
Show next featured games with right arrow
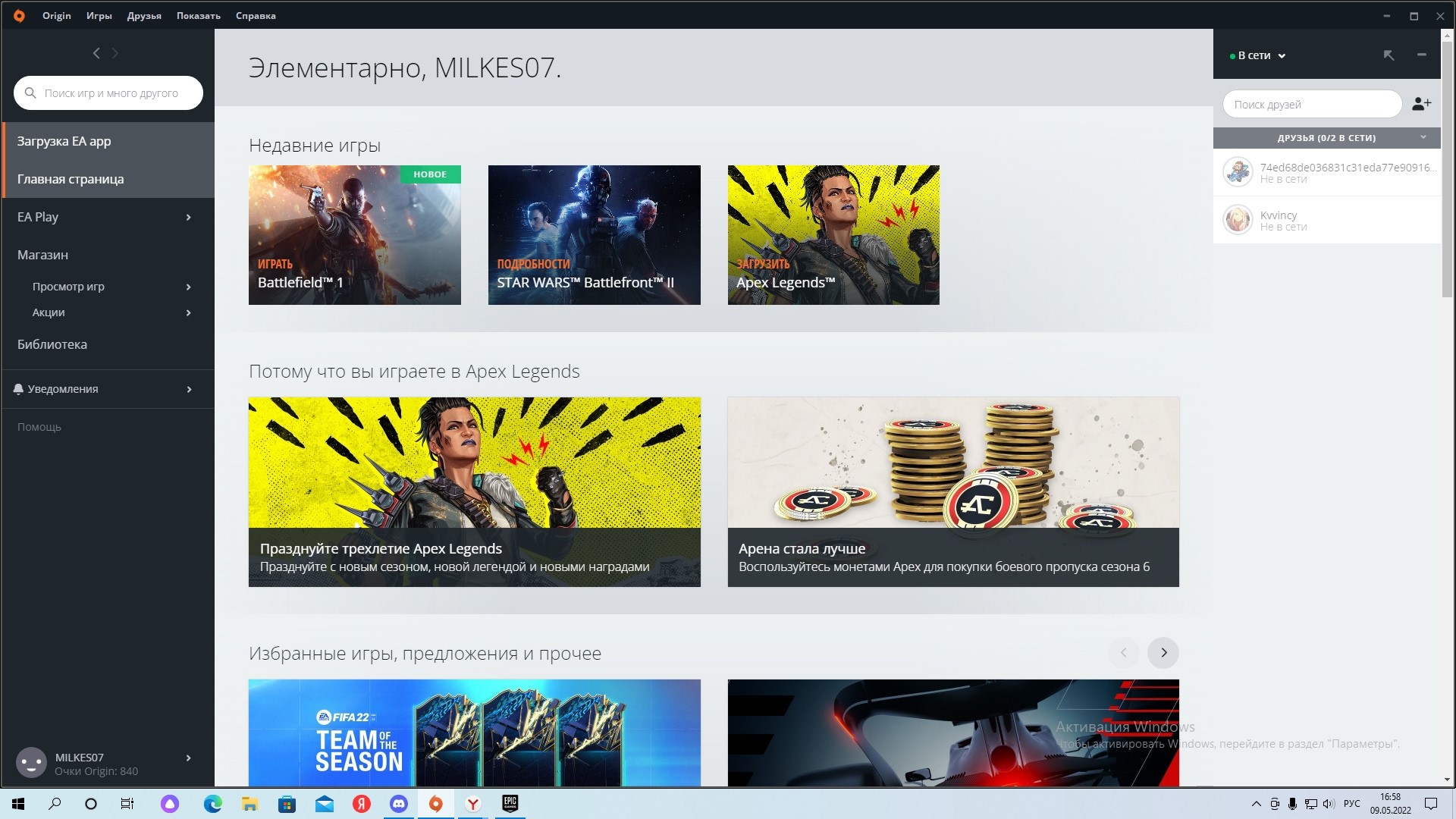coord(1163,653)
